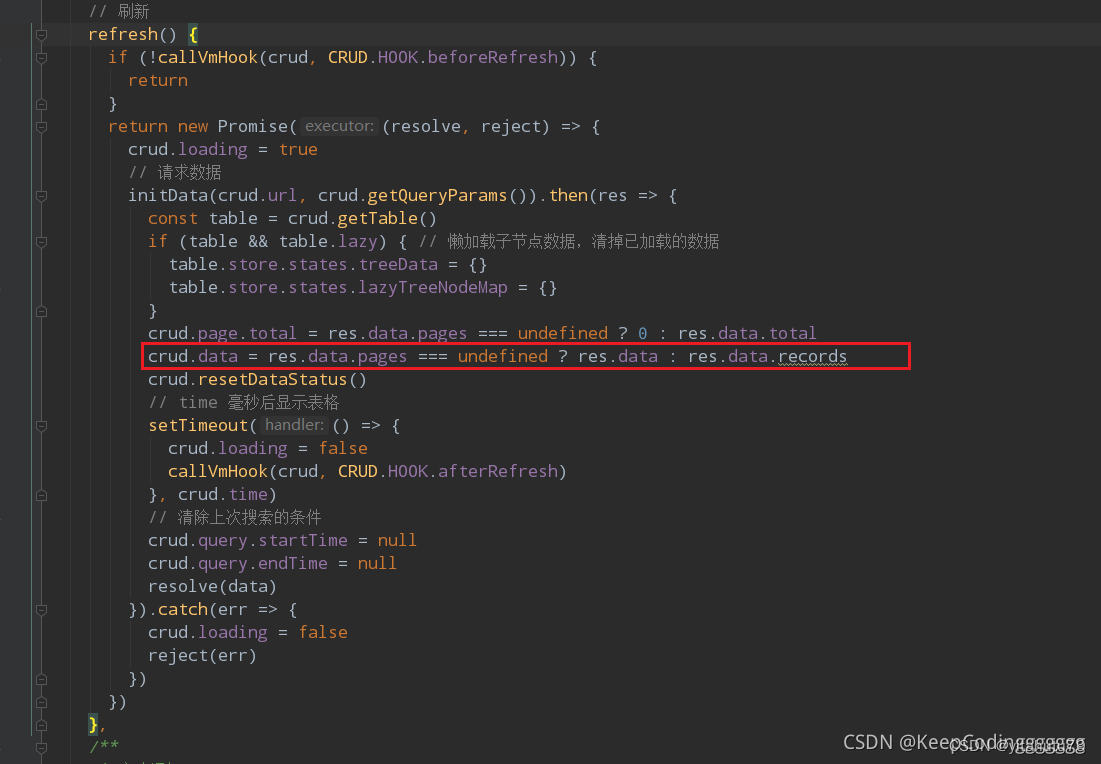Viewport: 1101px width, 764px height.
Task: Click the 'setTimeout' function name
Action: [198, 426]
